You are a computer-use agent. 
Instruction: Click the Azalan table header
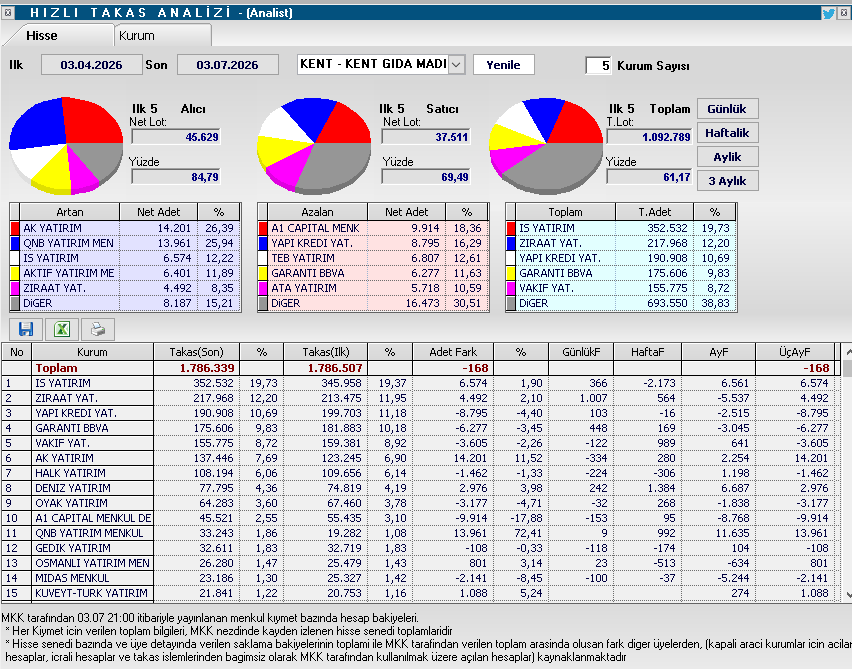(317, 212)
